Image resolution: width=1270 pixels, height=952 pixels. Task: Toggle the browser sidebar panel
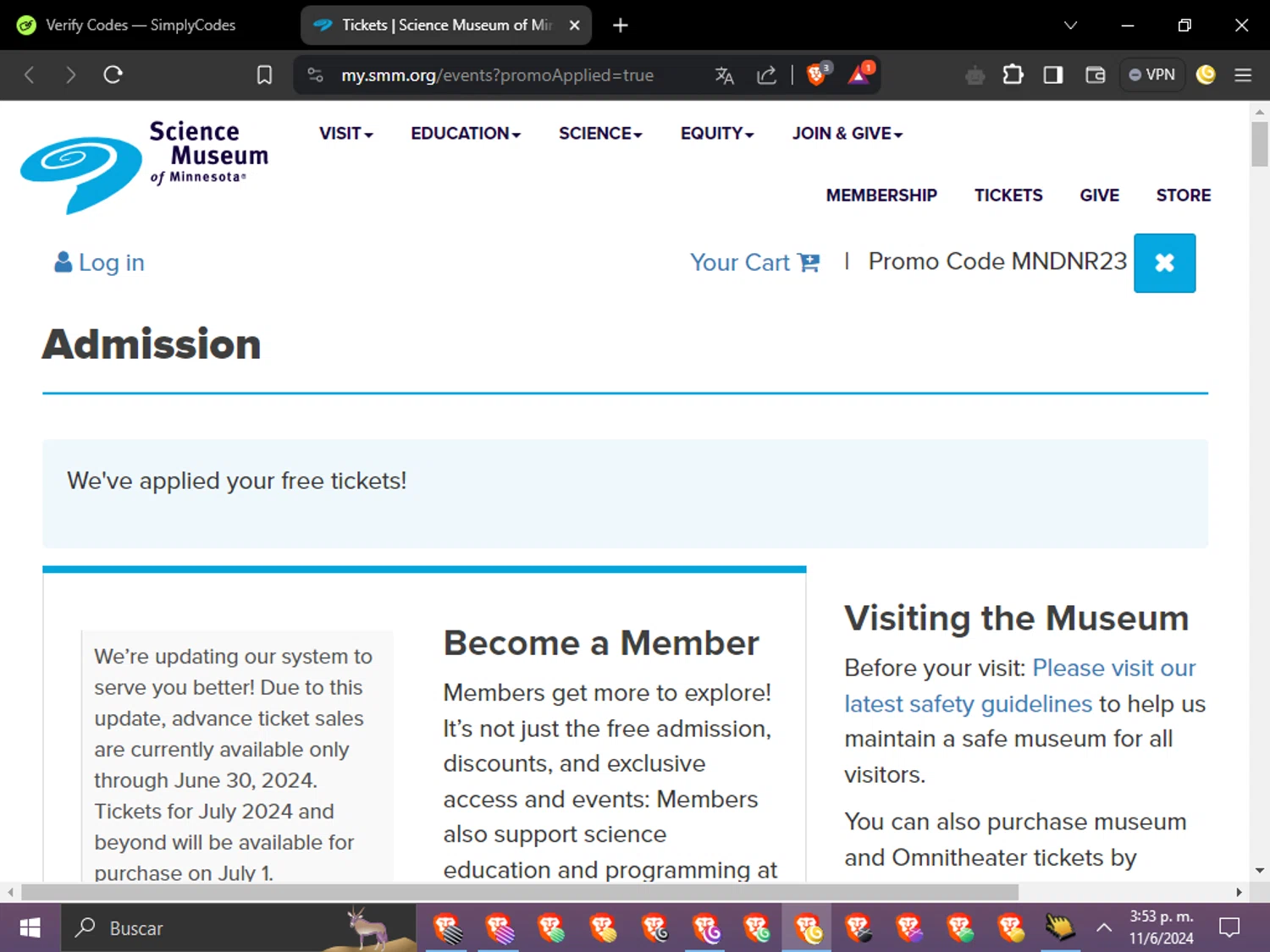(x=1053, y=75)
